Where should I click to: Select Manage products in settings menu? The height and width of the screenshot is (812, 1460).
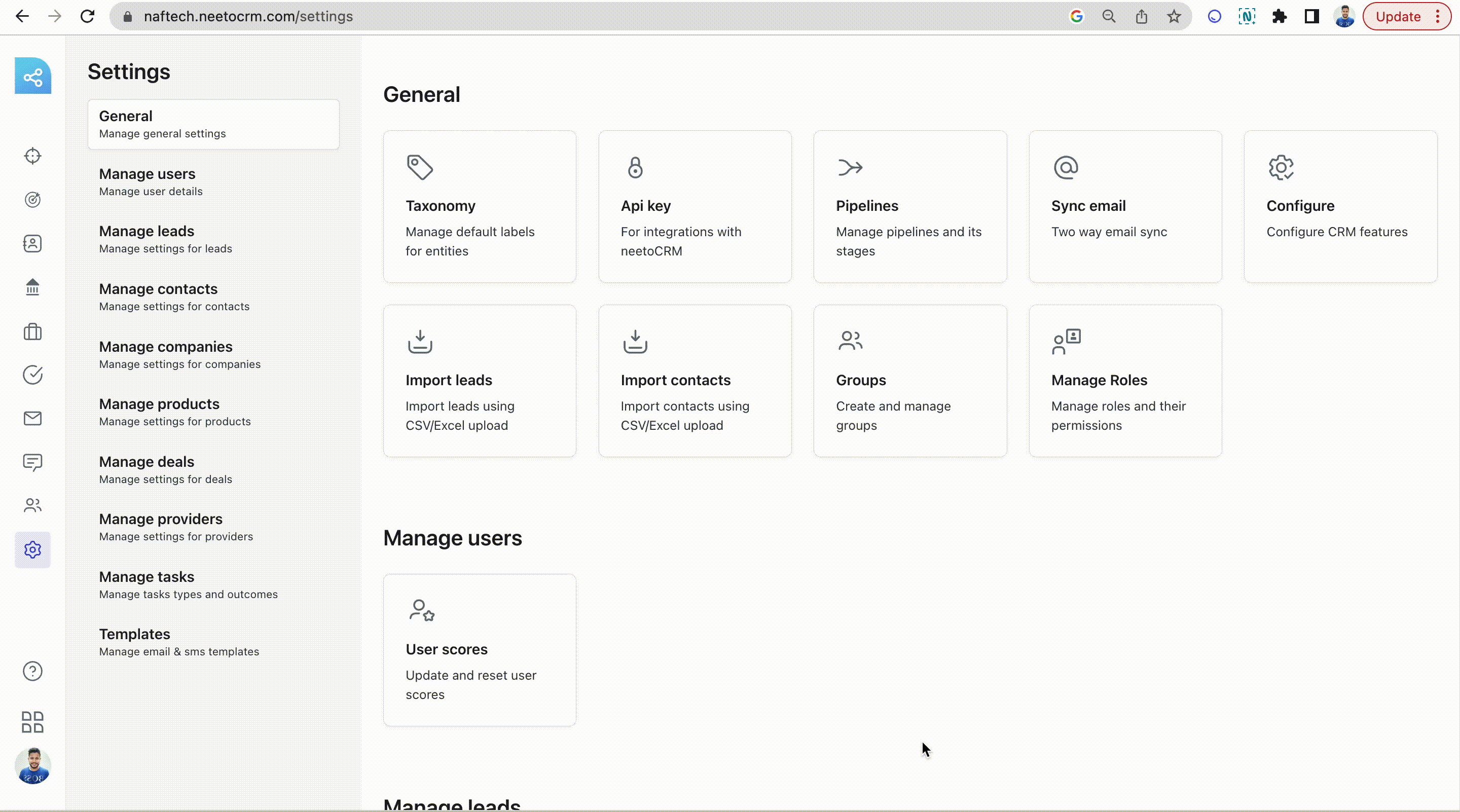coord(213,412)
